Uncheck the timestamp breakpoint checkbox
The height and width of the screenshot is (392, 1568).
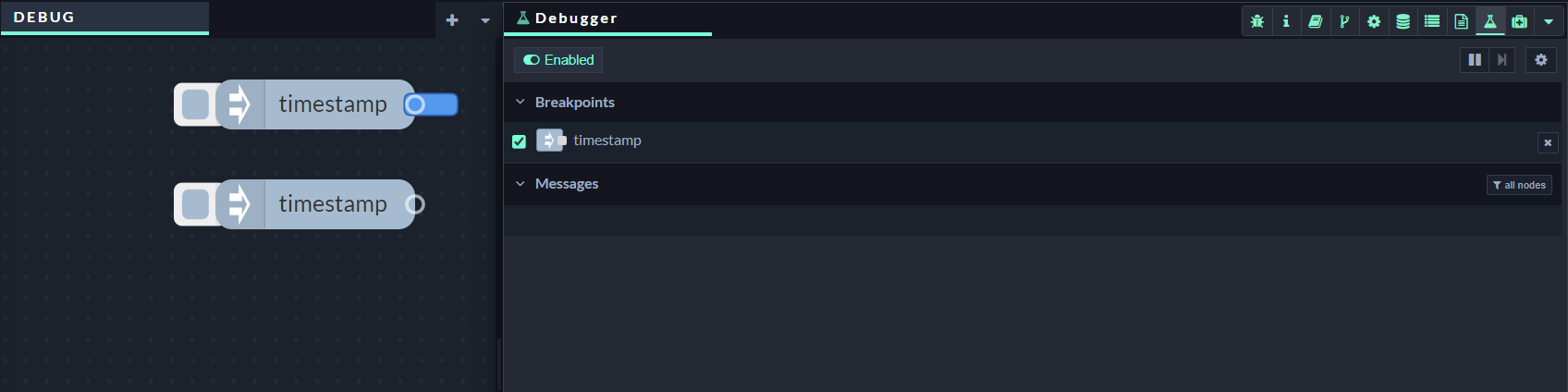click(519, 141)
